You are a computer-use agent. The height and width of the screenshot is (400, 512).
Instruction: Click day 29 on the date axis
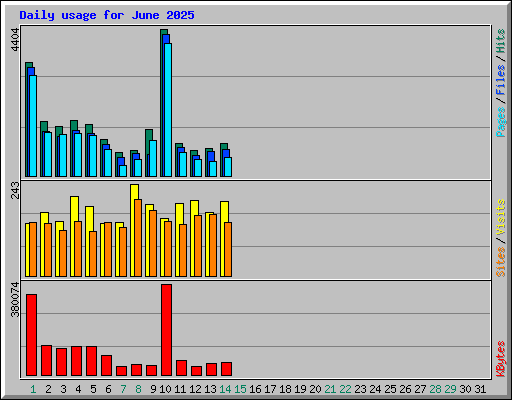(450, 389)
